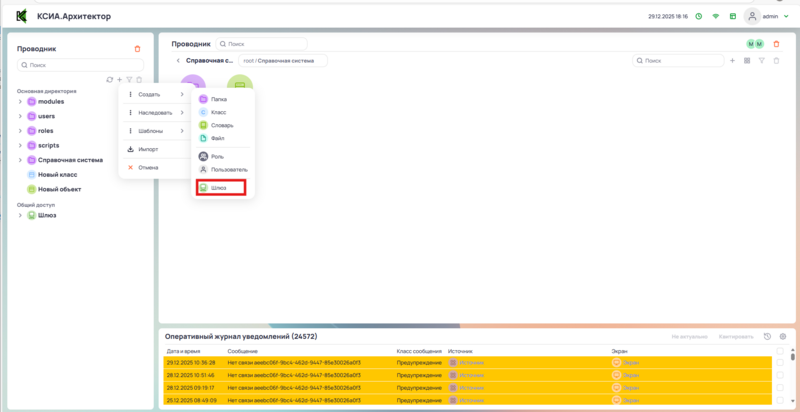Image resolution: width=800 pixels, height=412 pixels.
Task: Click the filter icon in main explorer toolbar
Action: (761, 61)
